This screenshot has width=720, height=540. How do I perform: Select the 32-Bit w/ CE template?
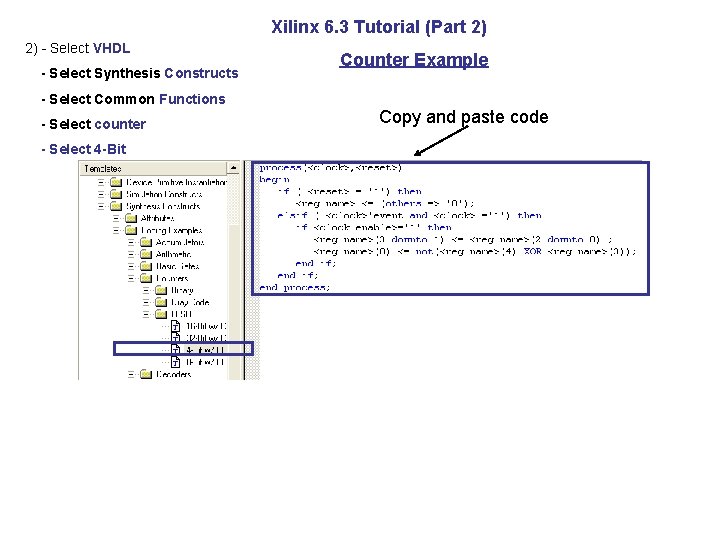206,338
